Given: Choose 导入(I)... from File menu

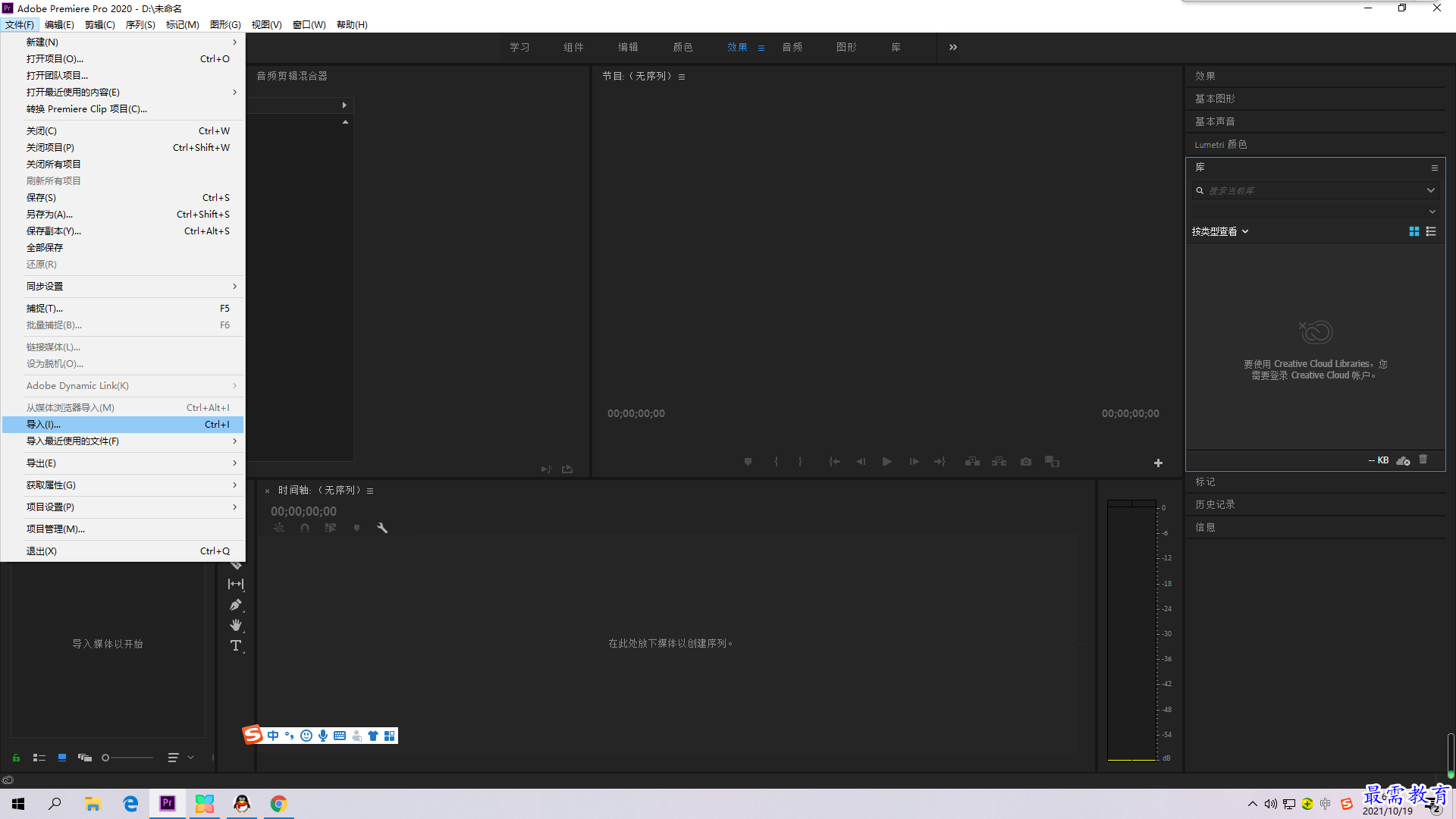Looking at the screenshot, I should 123,424.
